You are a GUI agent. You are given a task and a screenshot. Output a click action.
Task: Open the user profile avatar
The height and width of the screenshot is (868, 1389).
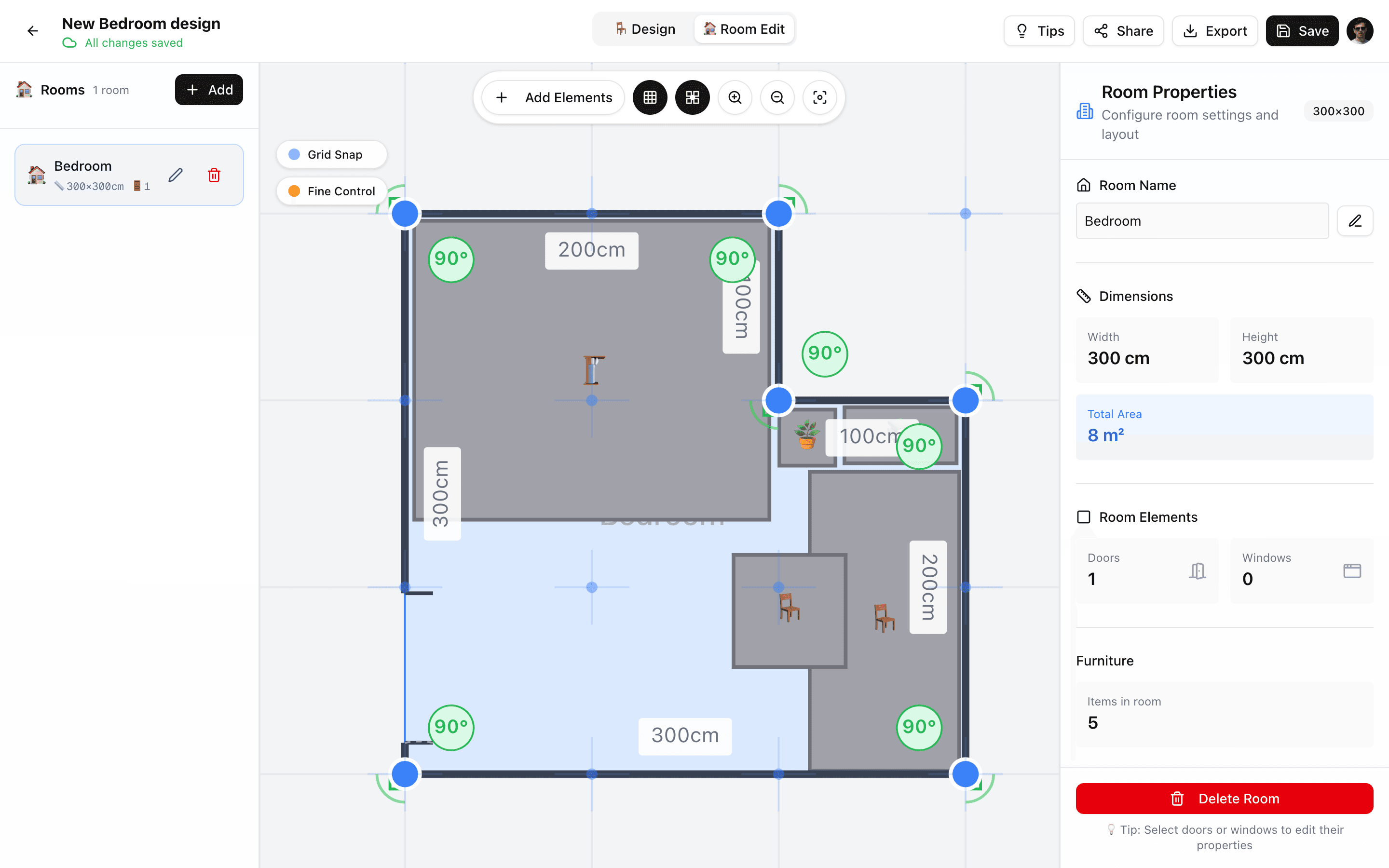pos(1360,31)
